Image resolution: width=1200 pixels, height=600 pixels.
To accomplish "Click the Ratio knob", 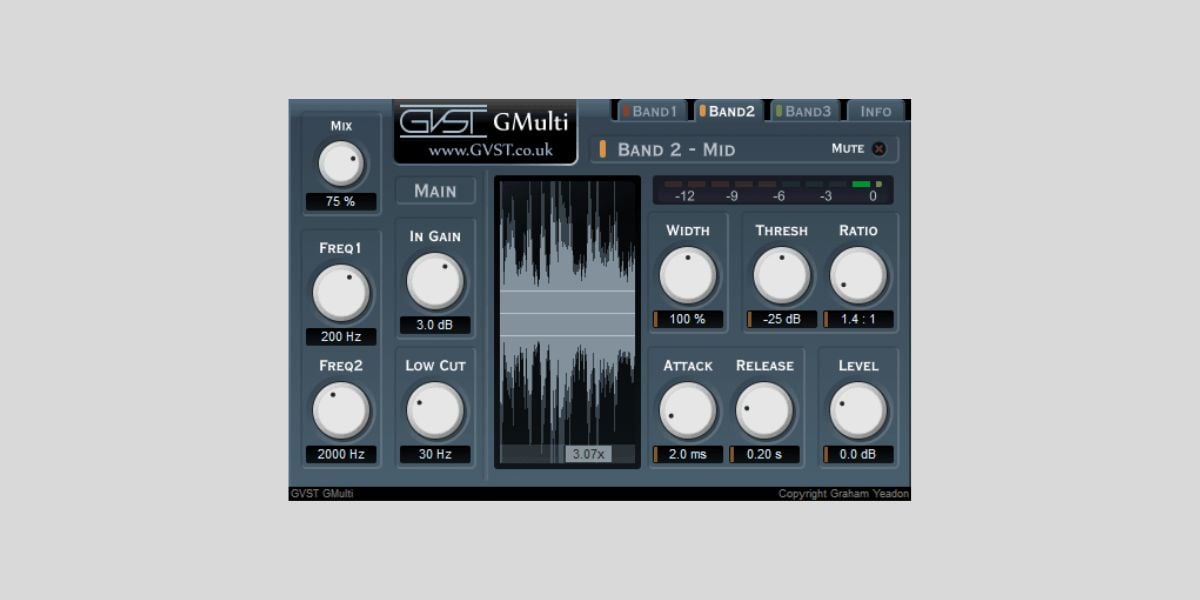I will coord(858,275).
